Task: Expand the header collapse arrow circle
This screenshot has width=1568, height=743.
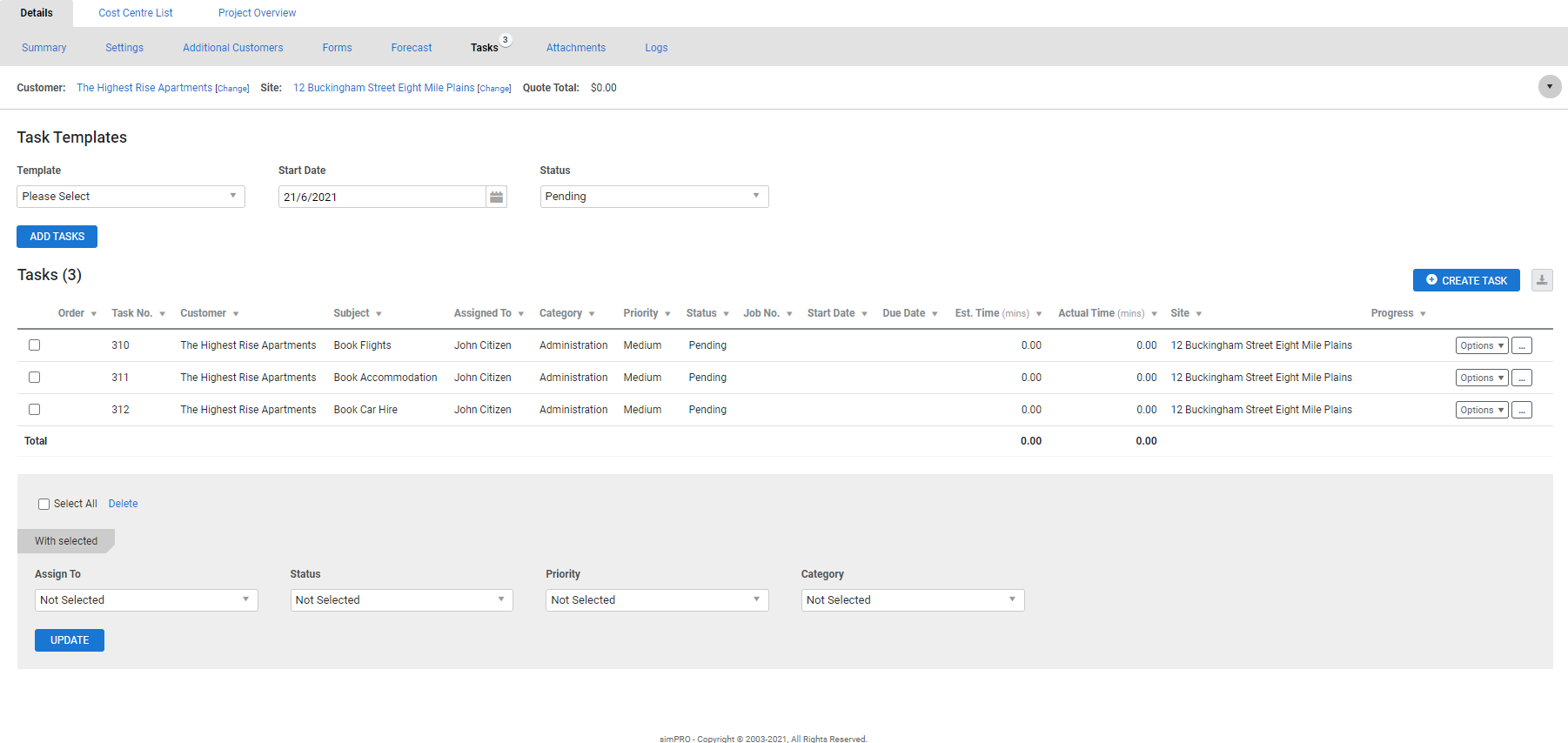Action: 1549,87
